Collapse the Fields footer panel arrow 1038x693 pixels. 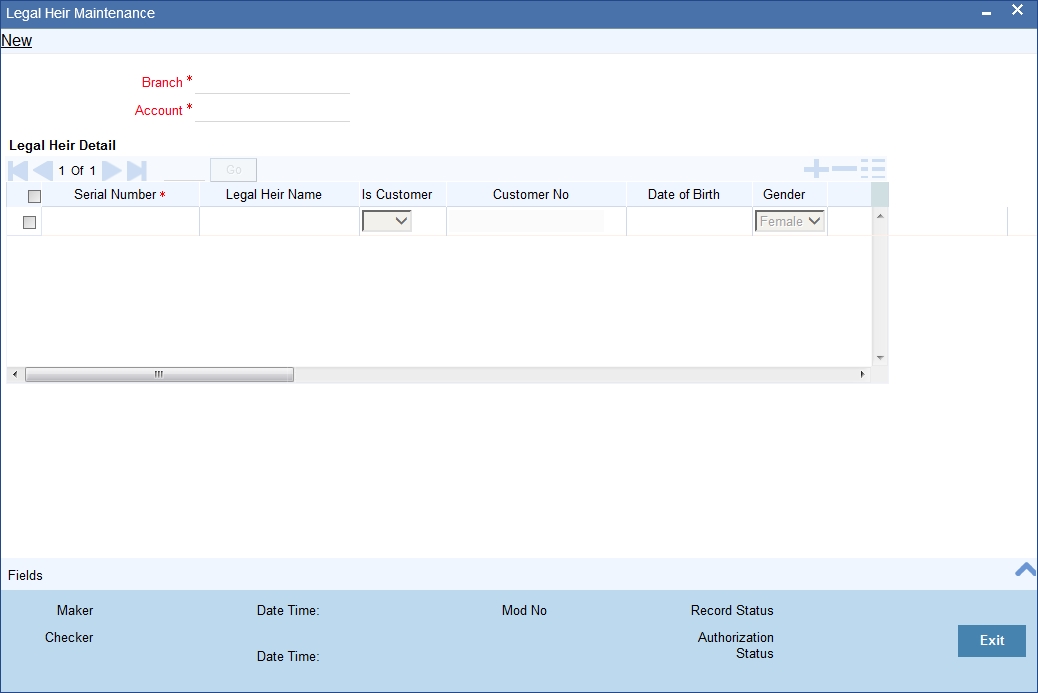(x=1025, y=570)
